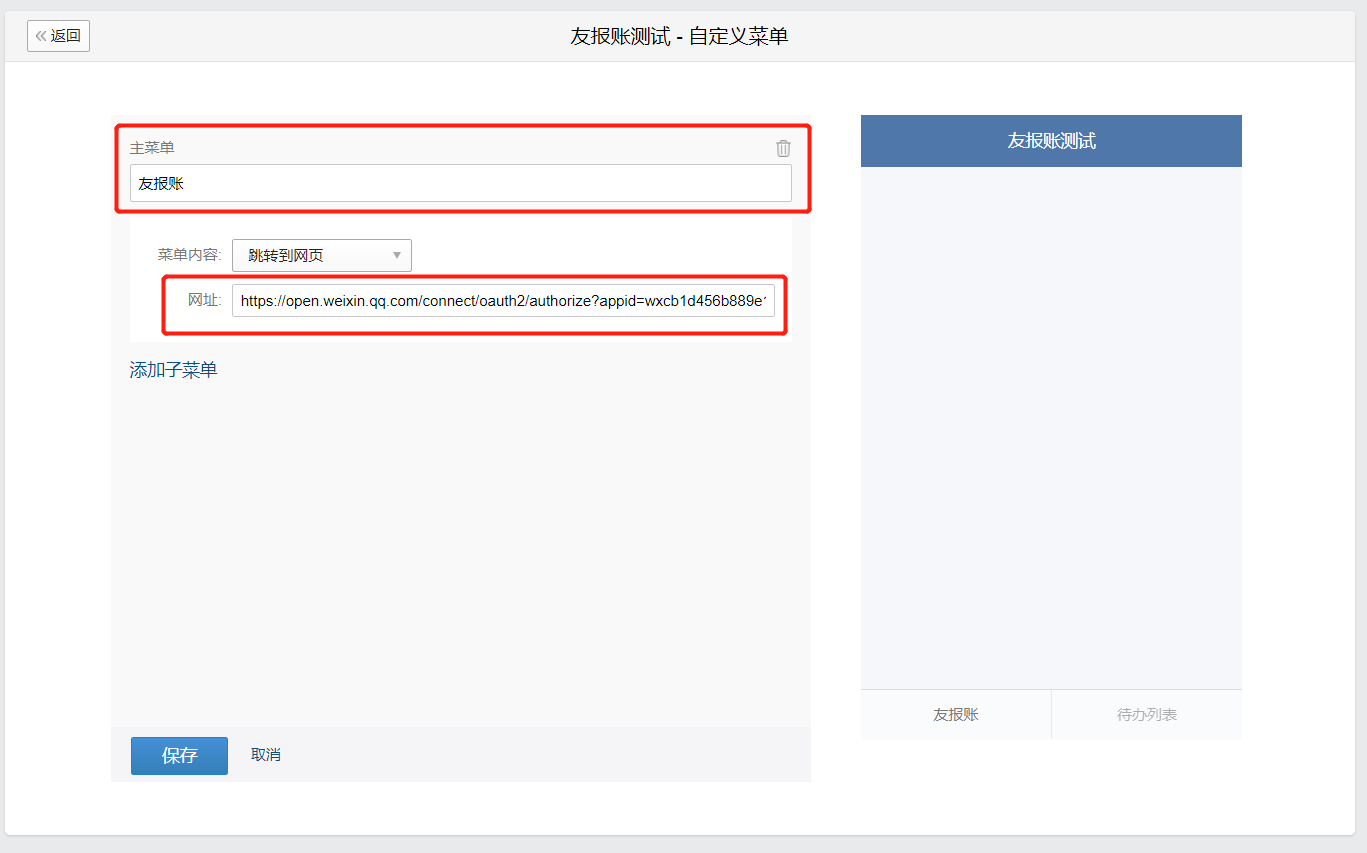Delete main menu via trash icon
This screenshot has width=1367, height=853.
click(x=783, y=148)
